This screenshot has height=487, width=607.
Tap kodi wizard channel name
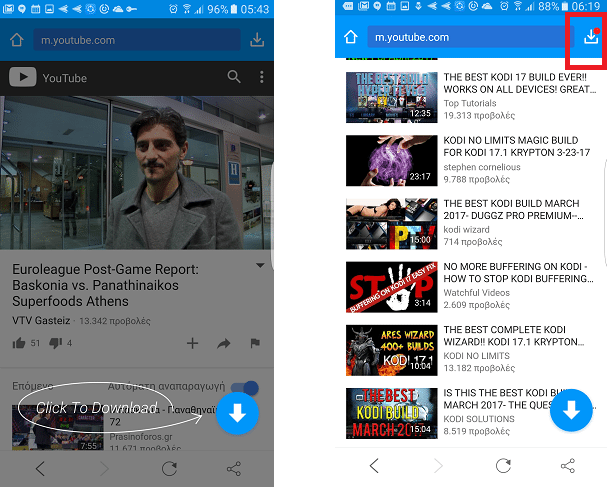coord(466,230)
